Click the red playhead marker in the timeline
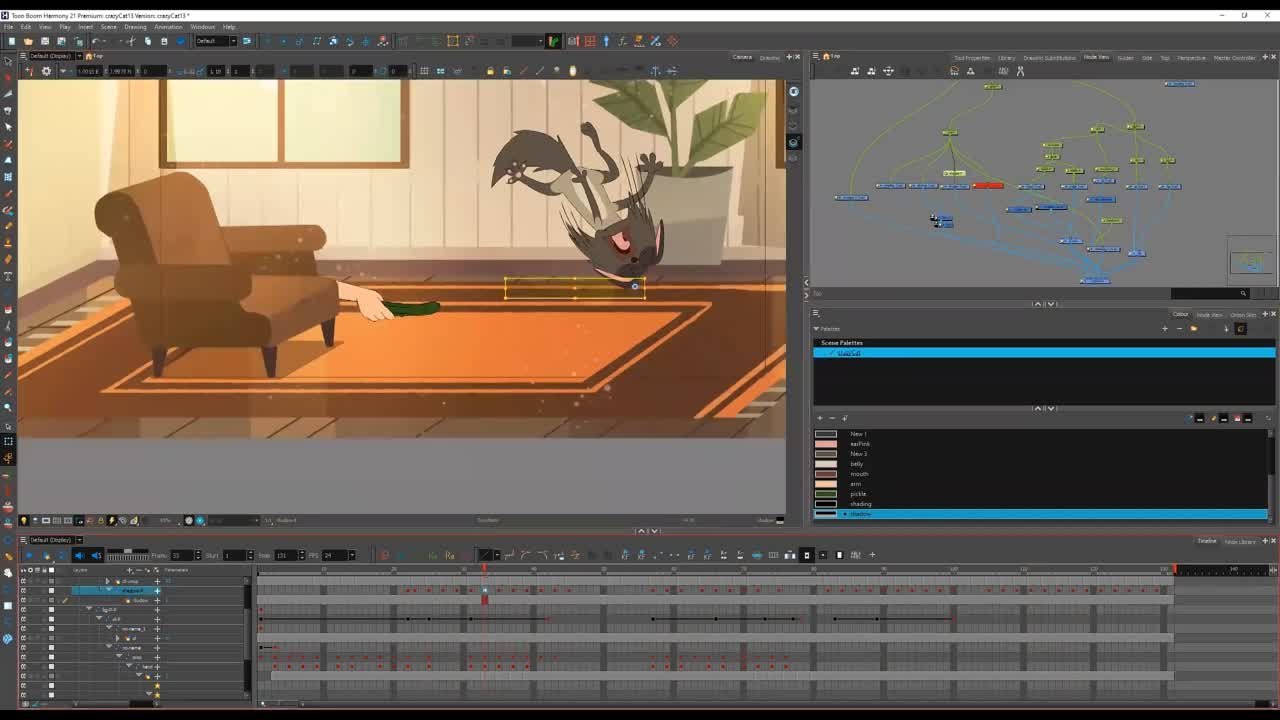The width and height of the screenshot is (1280, 720). 485,567
